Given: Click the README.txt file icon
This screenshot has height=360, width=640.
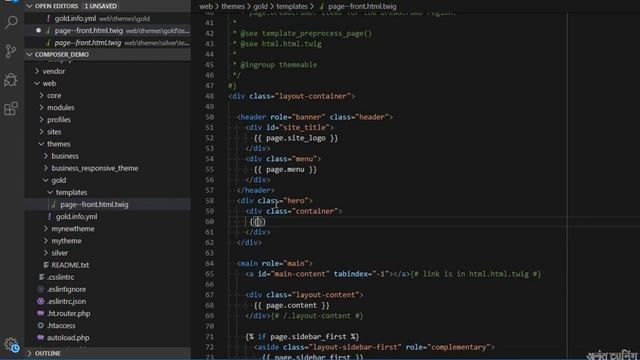Looking at the screenshot, I should tap(46, 265).
